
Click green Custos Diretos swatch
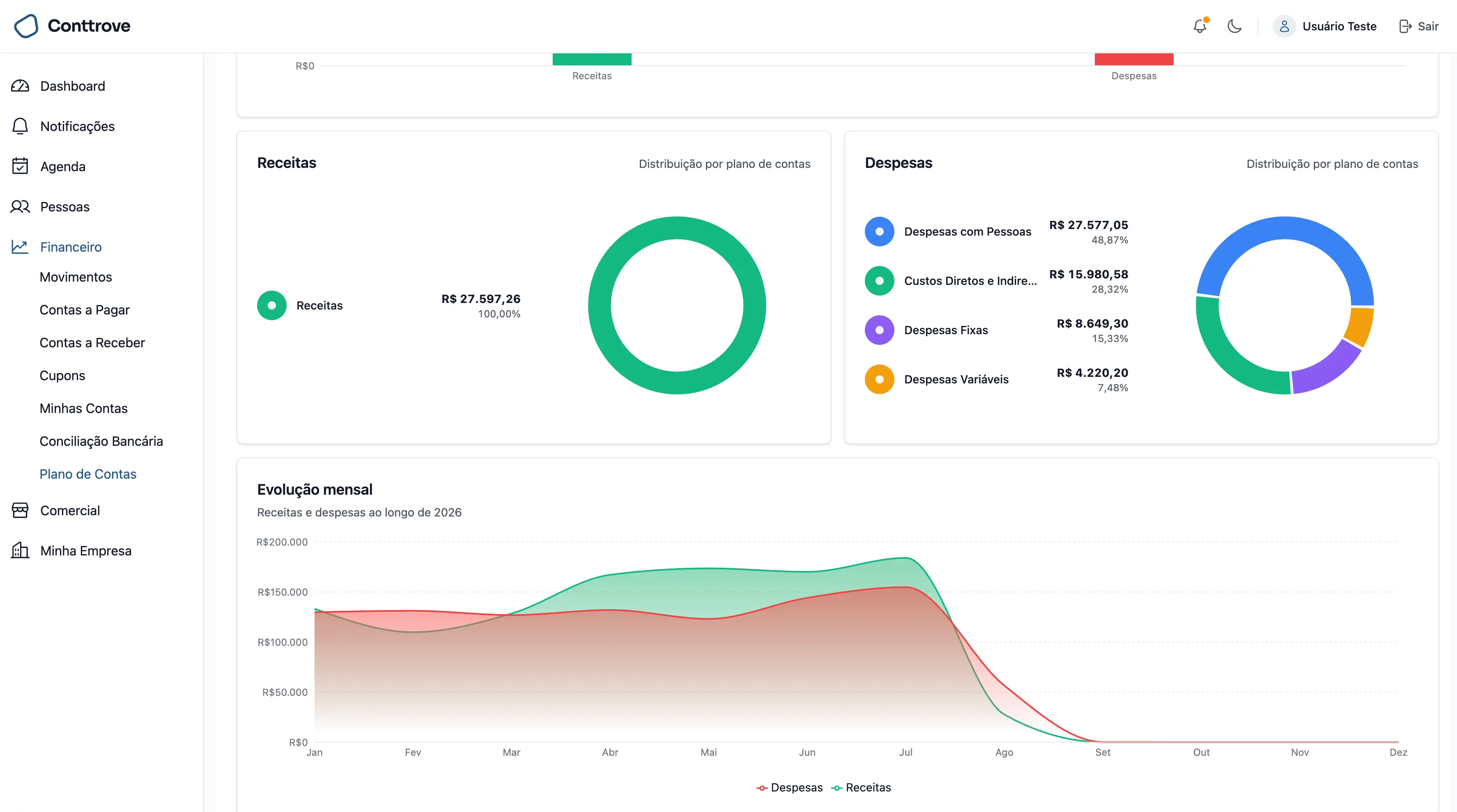click(879, 280)
